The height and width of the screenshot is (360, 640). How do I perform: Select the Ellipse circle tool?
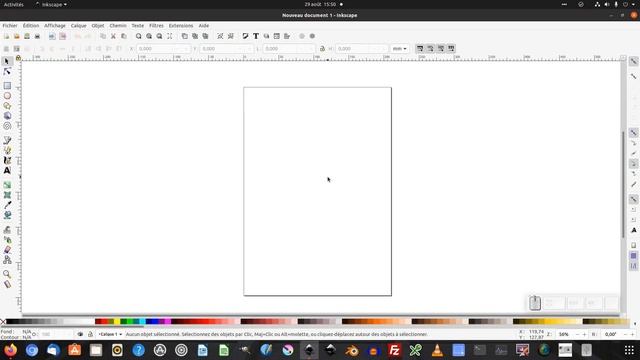7,96
